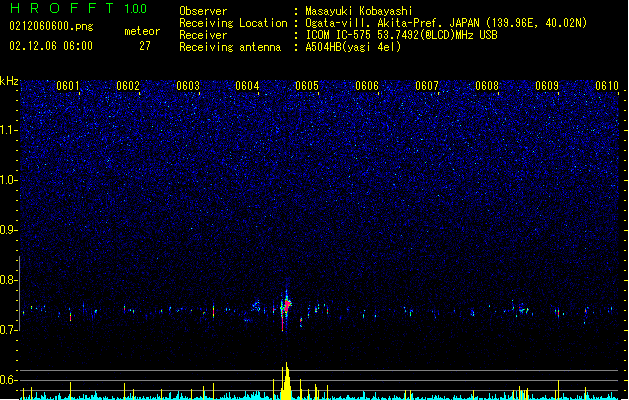Click the Ogata-vill. Akita-Pref. JAPAN location text
The image size is (629, 400).
(446, 23)
